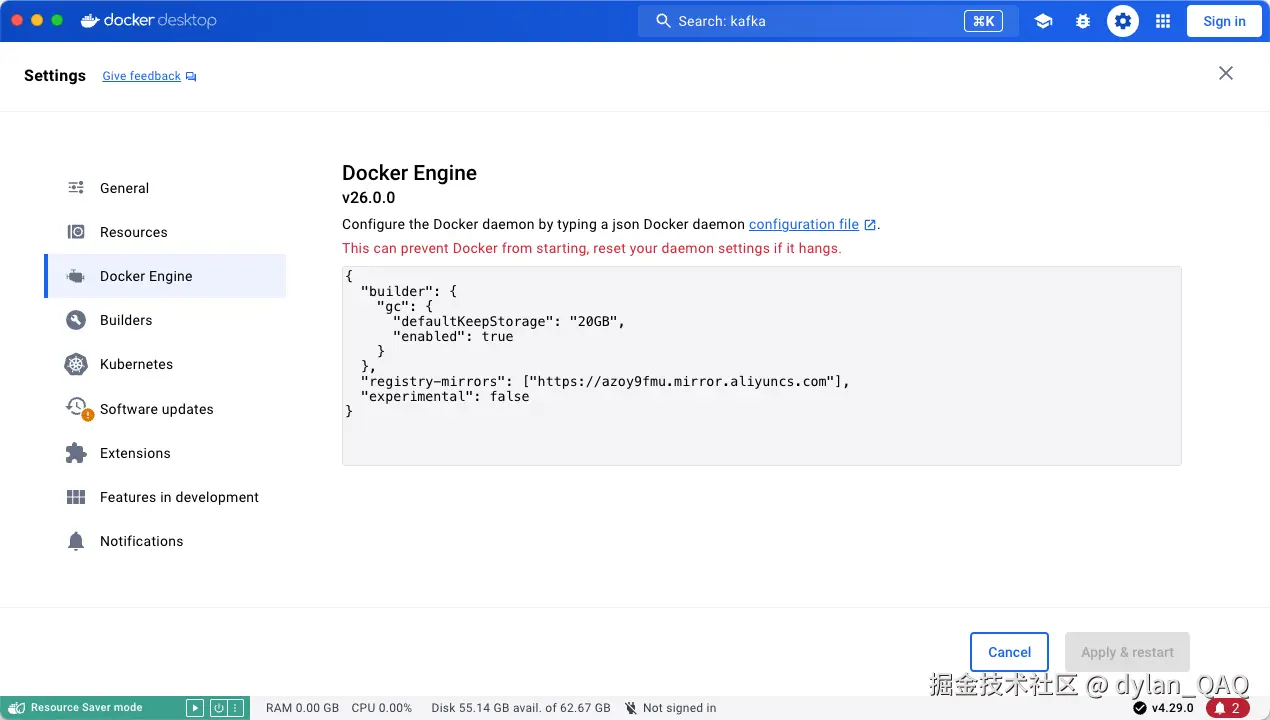
Task: Select the Software updates settings tab
Action: tap(165, 409)
